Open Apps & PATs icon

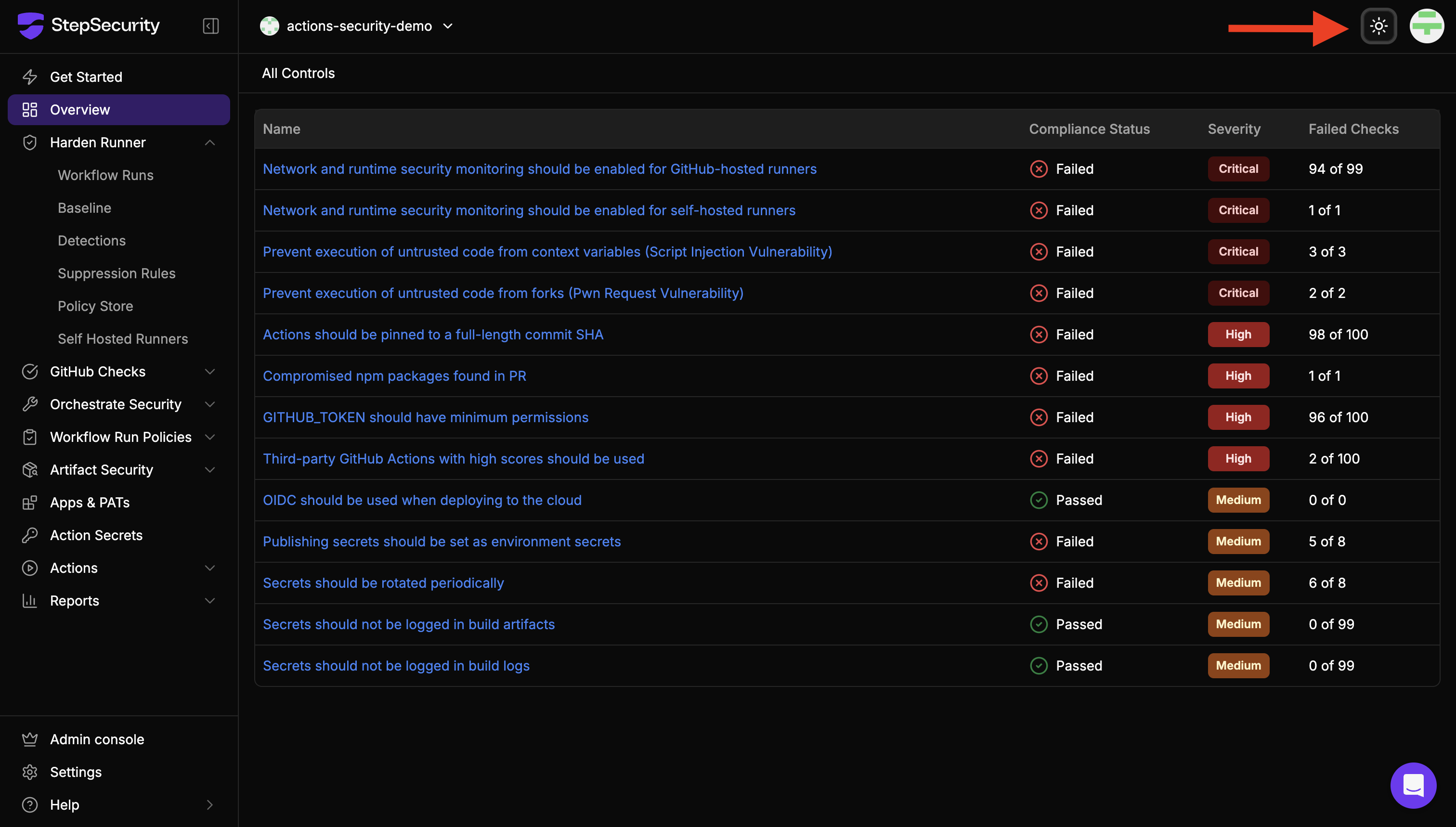(x=29, y=503)
